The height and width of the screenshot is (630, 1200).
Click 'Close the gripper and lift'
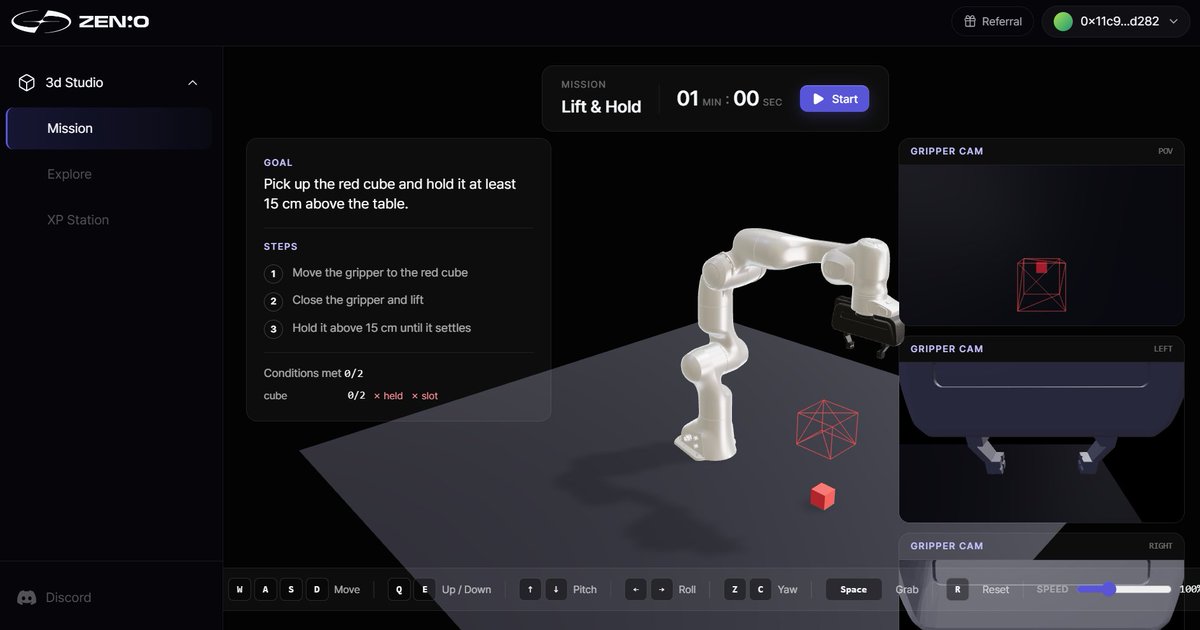coord(358,300)
